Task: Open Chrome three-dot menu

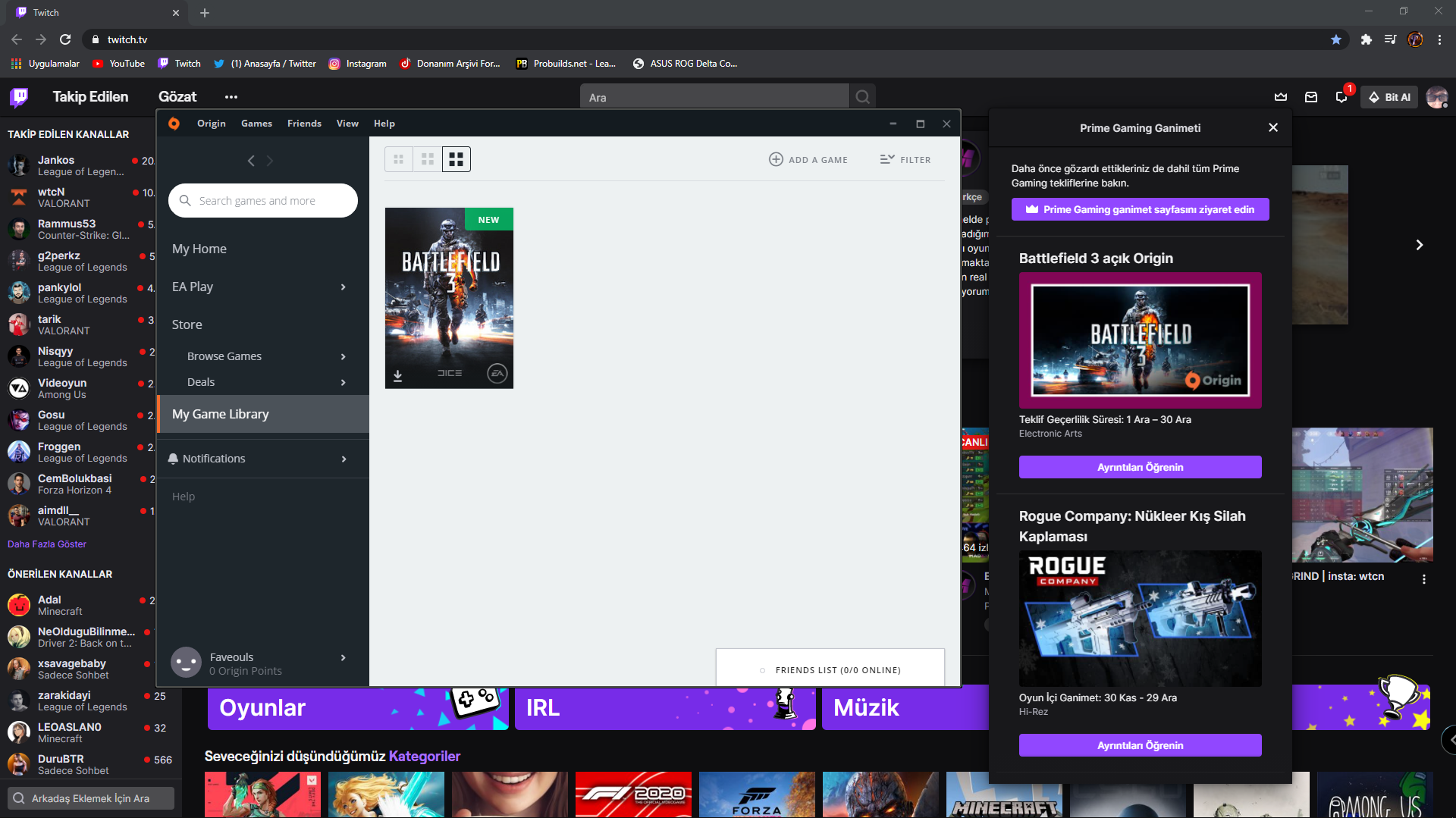Action: pos(1439,39)
